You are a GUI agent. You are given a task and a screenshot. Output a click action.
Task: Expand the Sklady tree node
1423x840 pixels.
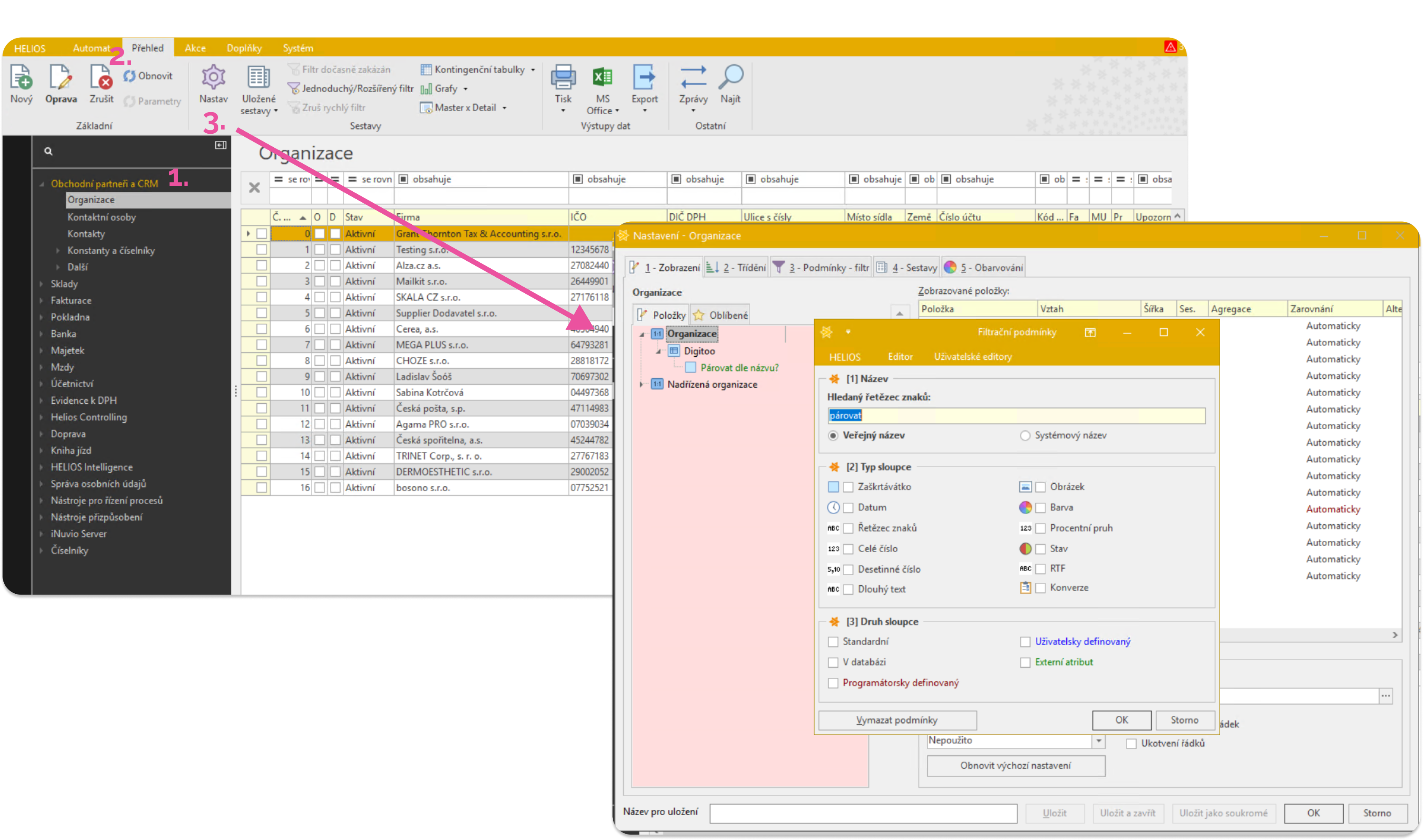42,284
